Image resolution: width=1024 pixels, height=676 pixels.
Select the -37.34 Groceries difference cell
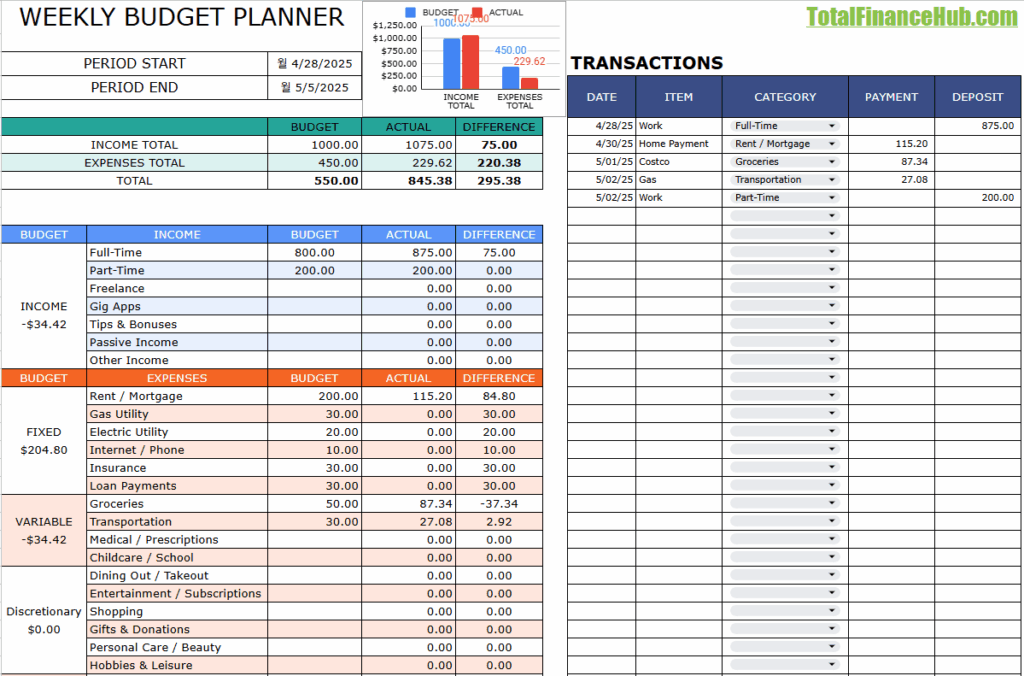499,504
